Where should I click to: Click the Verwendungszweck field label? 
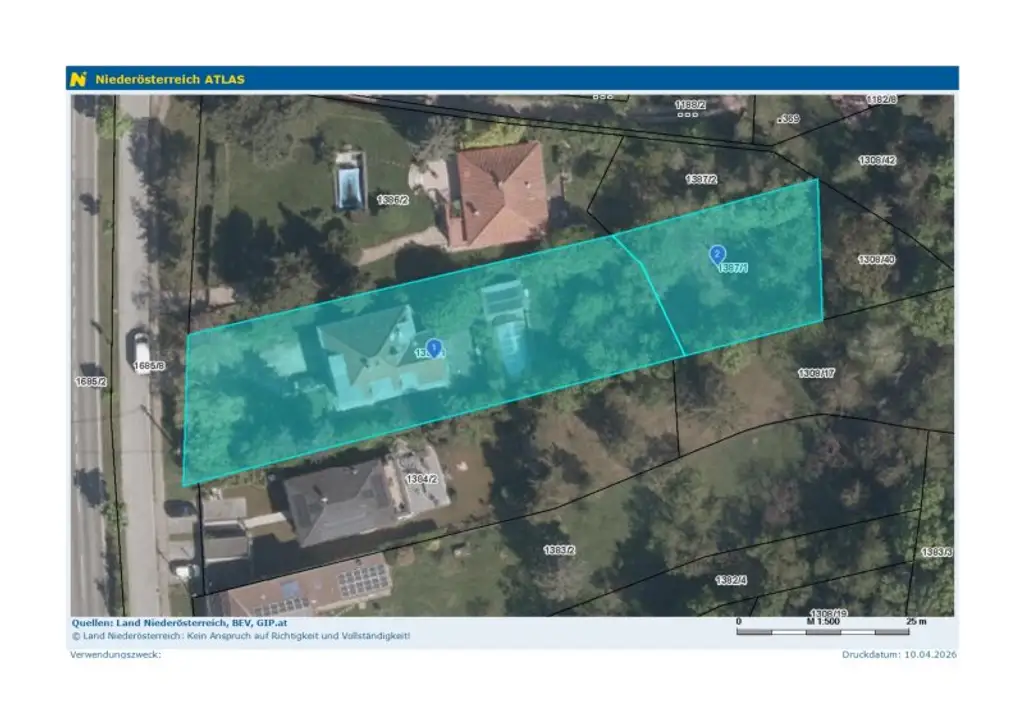115,655
